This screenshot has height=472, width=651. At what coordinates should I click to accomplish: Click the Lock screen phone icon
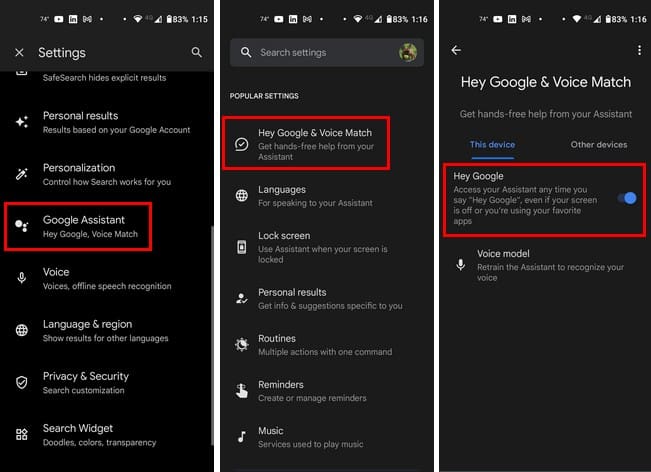point(242,247)
